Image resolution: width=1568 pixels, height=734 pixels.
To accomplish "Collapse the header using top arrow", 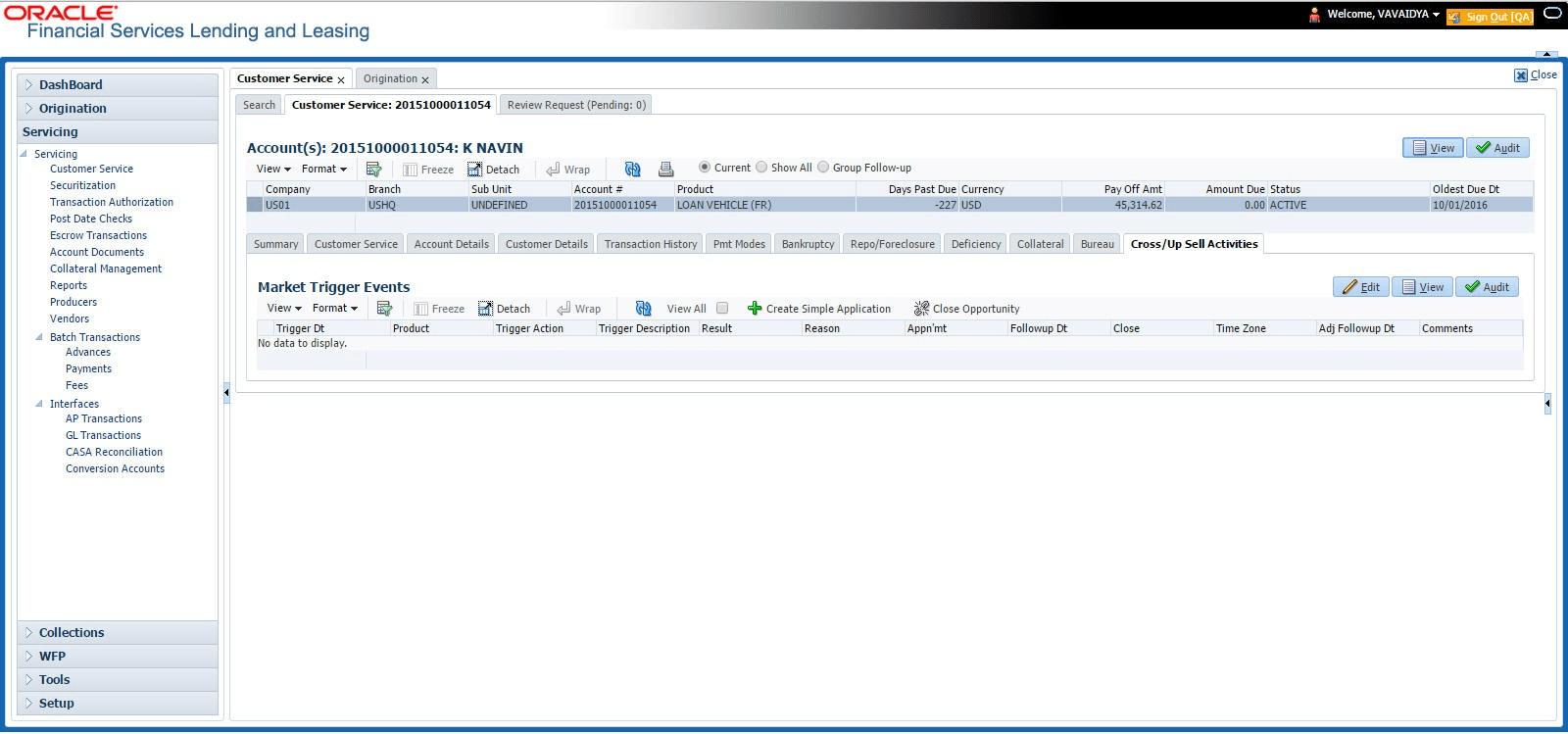I will pos(1546,54).
